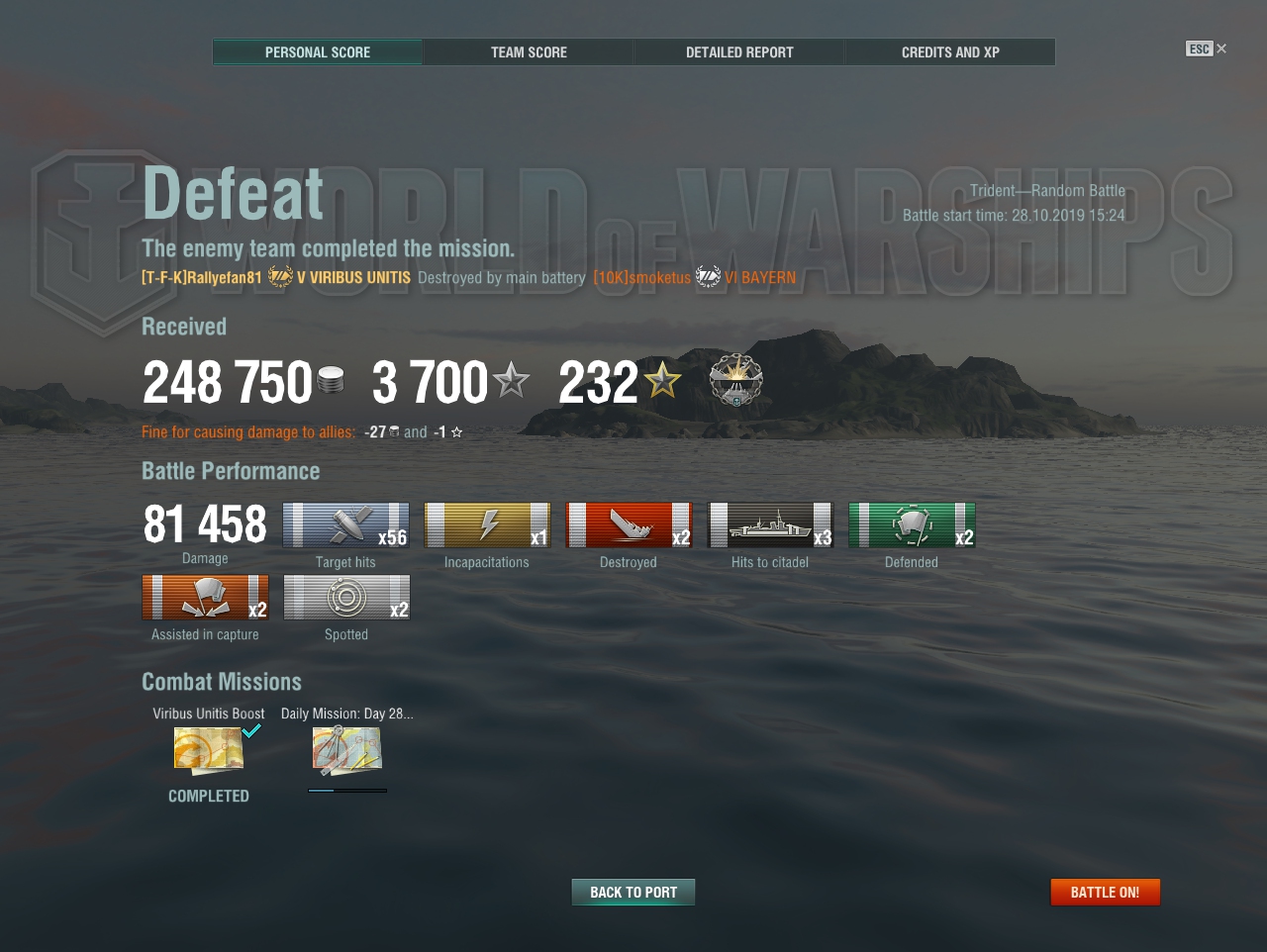Click the Target hits ribbon icon
Image resolution: width=1267 pixels, height=952 pixels.
(345, 524)
